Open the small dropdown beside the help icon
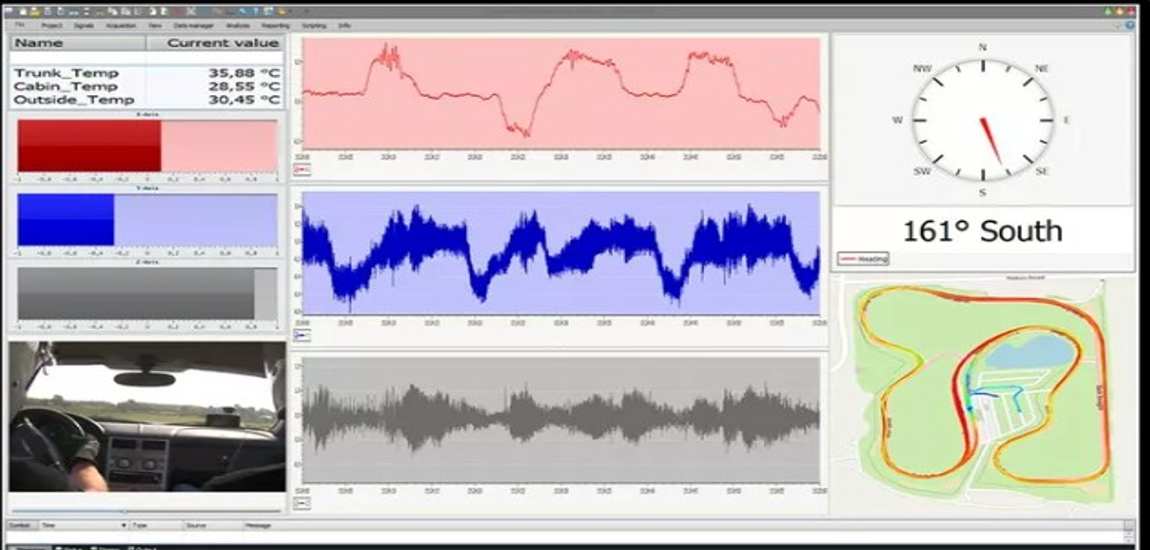1150x550 pixels. click(x=1118, y=24)
